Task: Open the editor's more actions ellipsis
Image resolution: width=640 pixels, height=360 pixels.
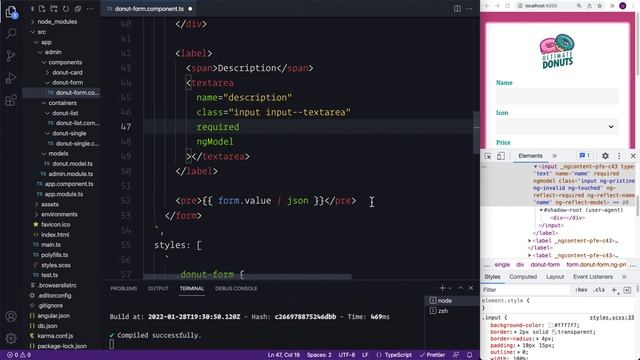Action: [469, 9]
